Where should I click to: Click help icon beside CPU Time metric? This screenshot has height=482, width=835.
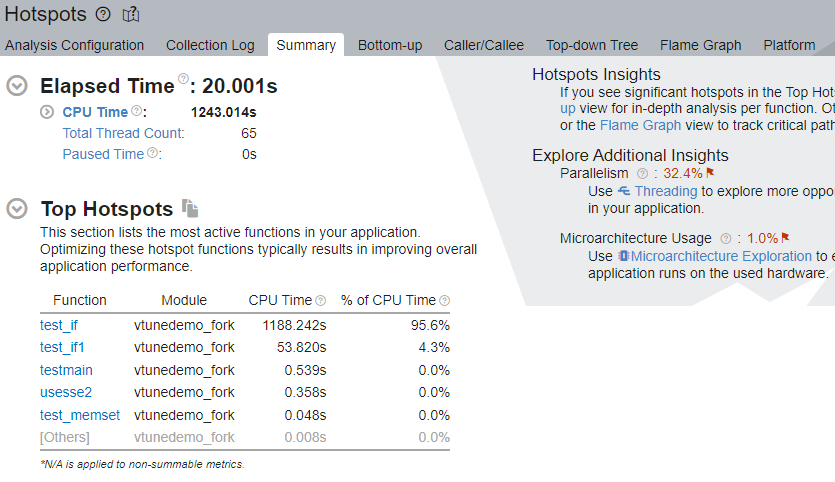pos(136,111)
